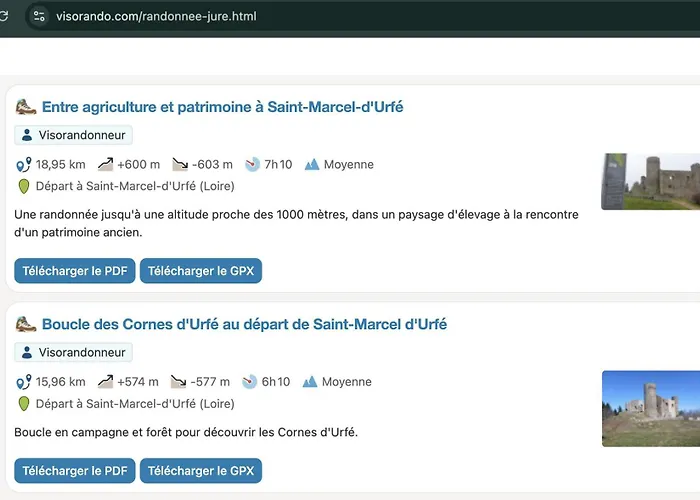Click the green location pin in the second hike
Viewport: 700px width, 500px height.
pyautogui.click(x=24, y=404)
